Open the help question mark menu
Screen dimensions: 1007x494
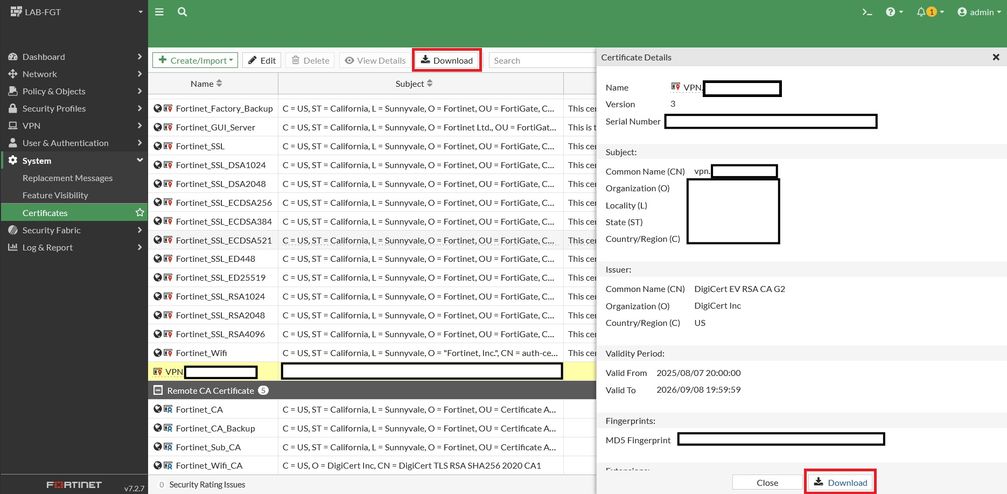894,12
